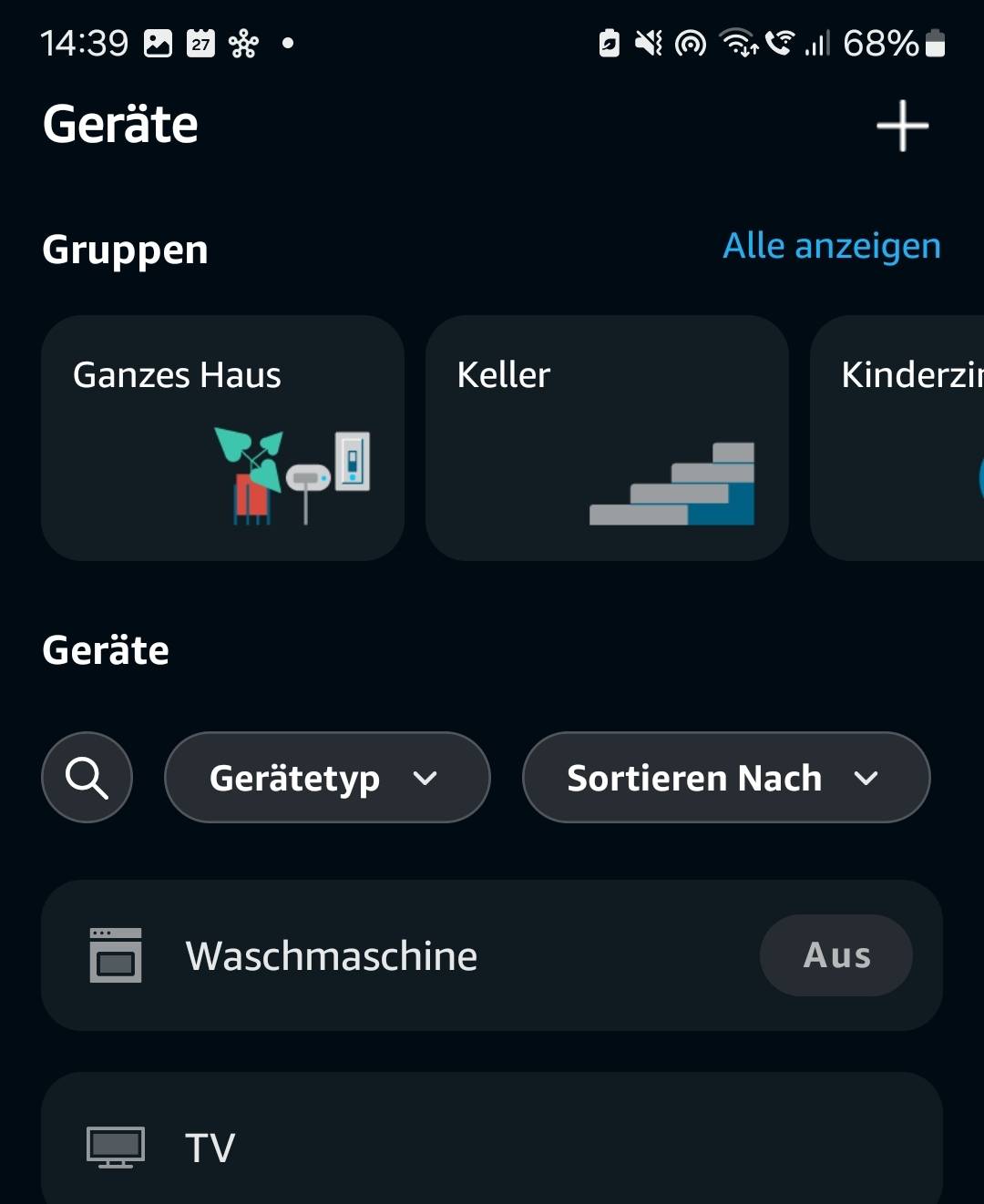The width and height of the screenshot is (984, 1204).
Task: Open the Waschmaschine device entry
Action: click(492, 955)
